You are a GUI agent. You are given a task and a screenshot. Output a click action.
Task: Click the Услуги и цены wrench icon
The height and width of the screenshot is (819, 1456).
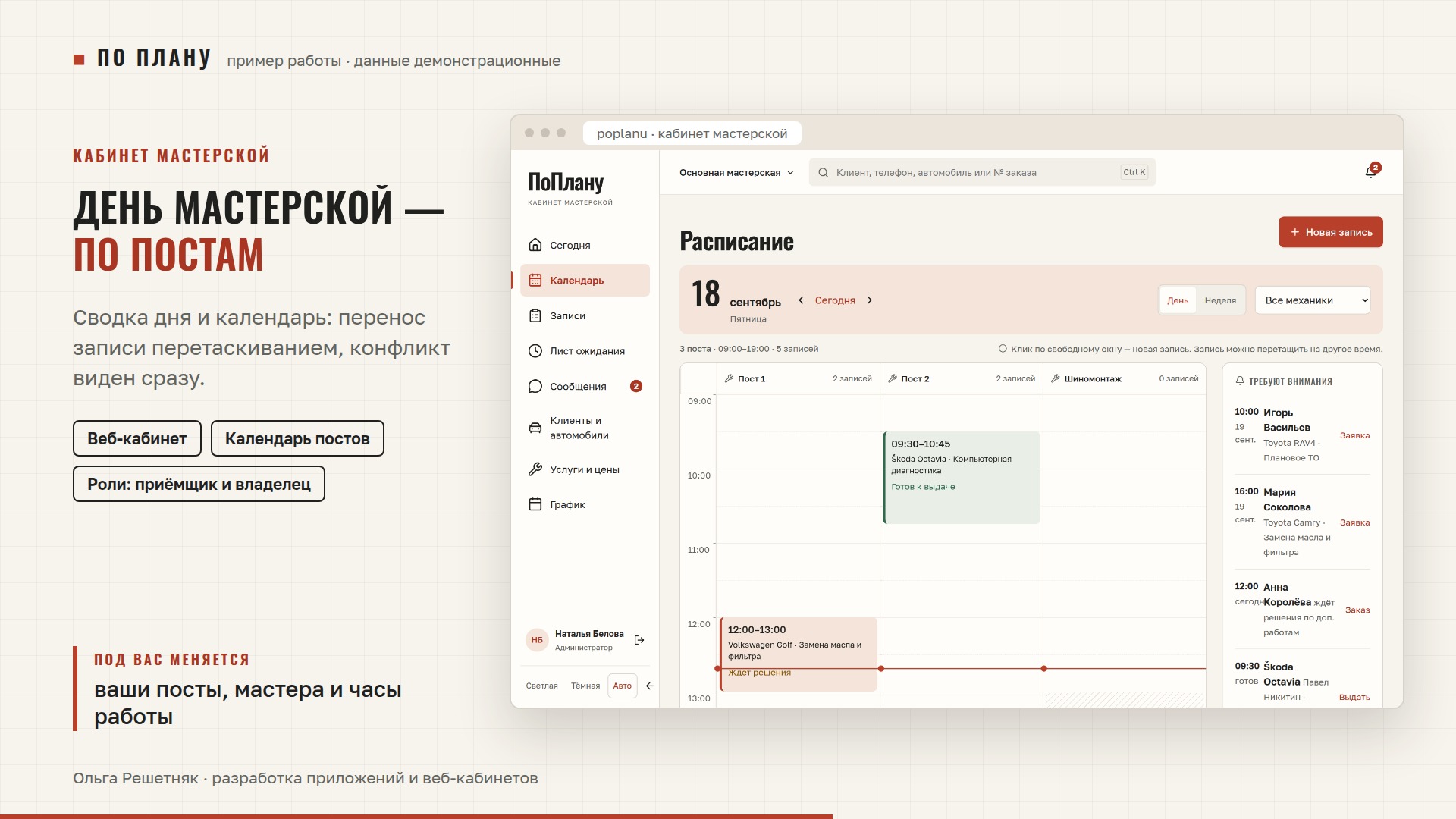[x=535, y=469]
